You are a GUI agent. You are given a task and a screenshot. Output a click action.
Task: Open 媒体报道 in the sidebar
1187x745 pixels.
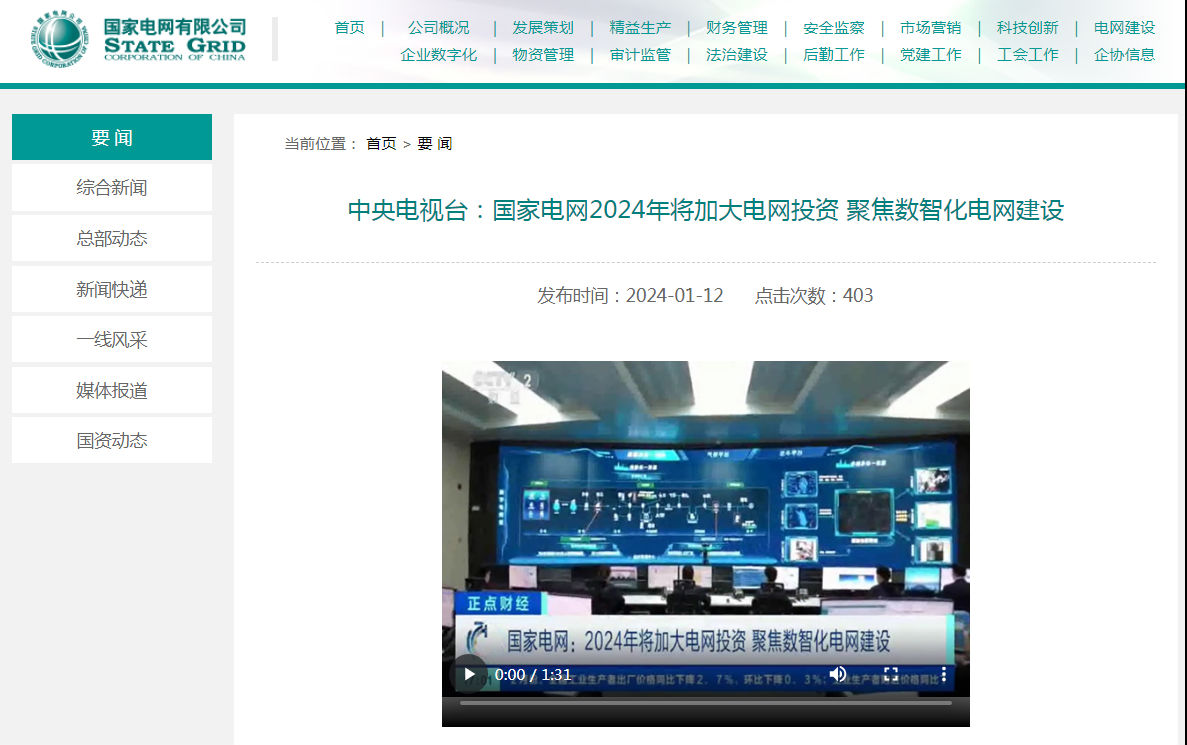click(112, 390)
